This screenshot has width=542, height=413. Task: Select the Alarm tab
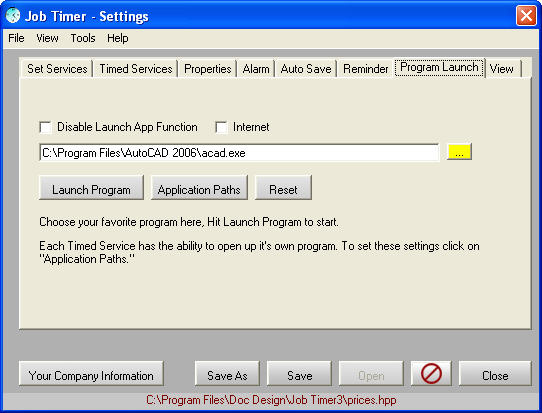(256, 69)
